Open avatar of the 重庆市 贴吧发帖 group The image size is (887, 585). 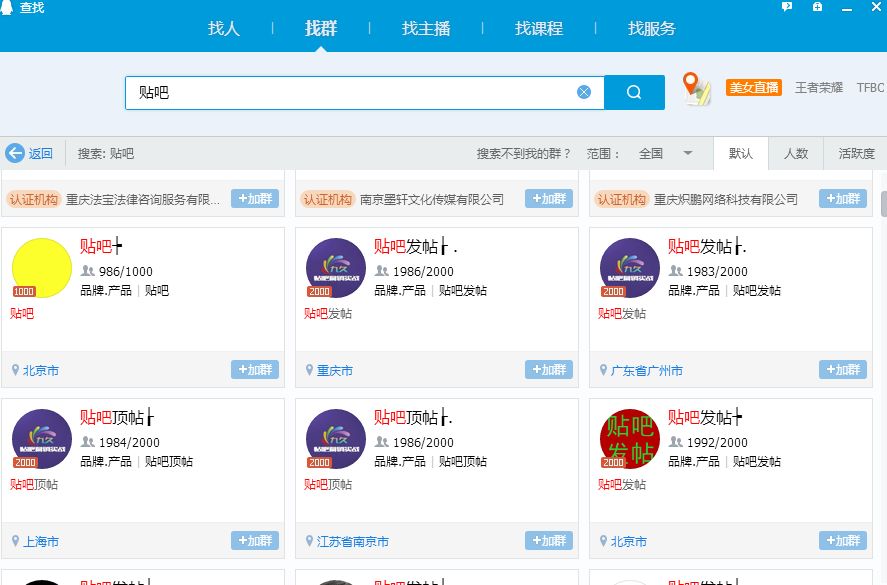(x=336, y=268)
